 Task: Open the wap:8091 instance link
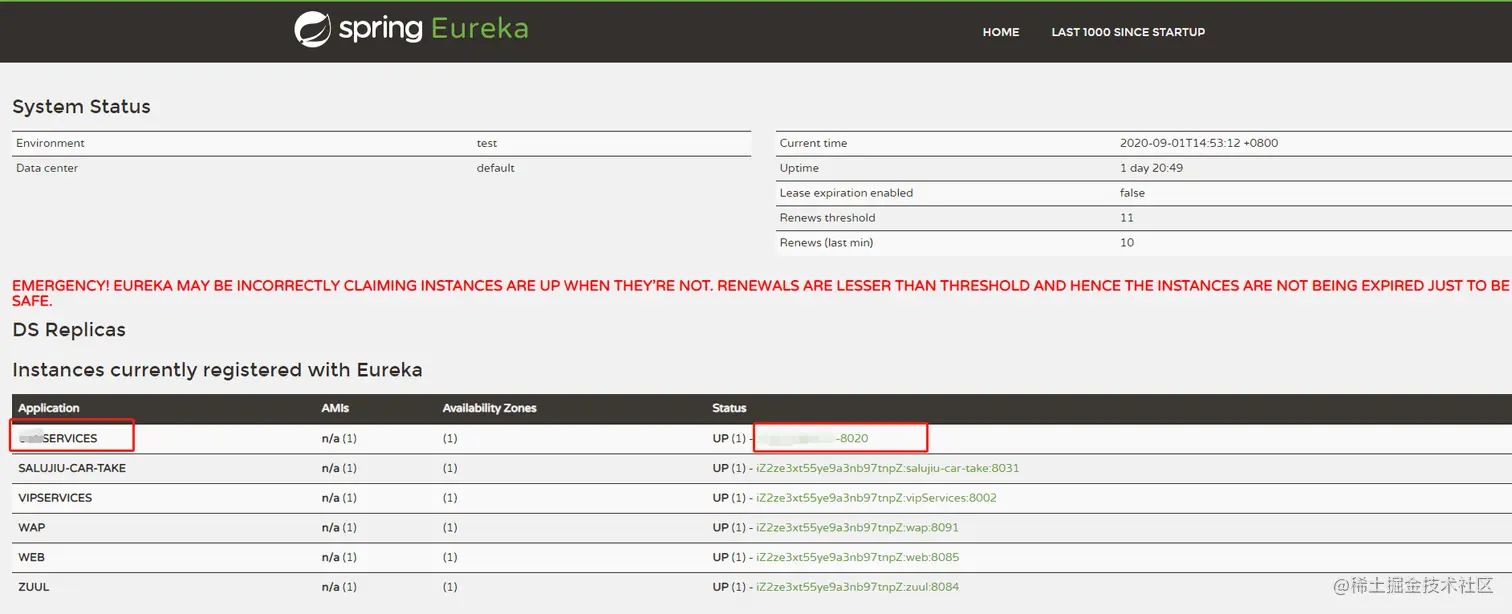click(857, 528)
